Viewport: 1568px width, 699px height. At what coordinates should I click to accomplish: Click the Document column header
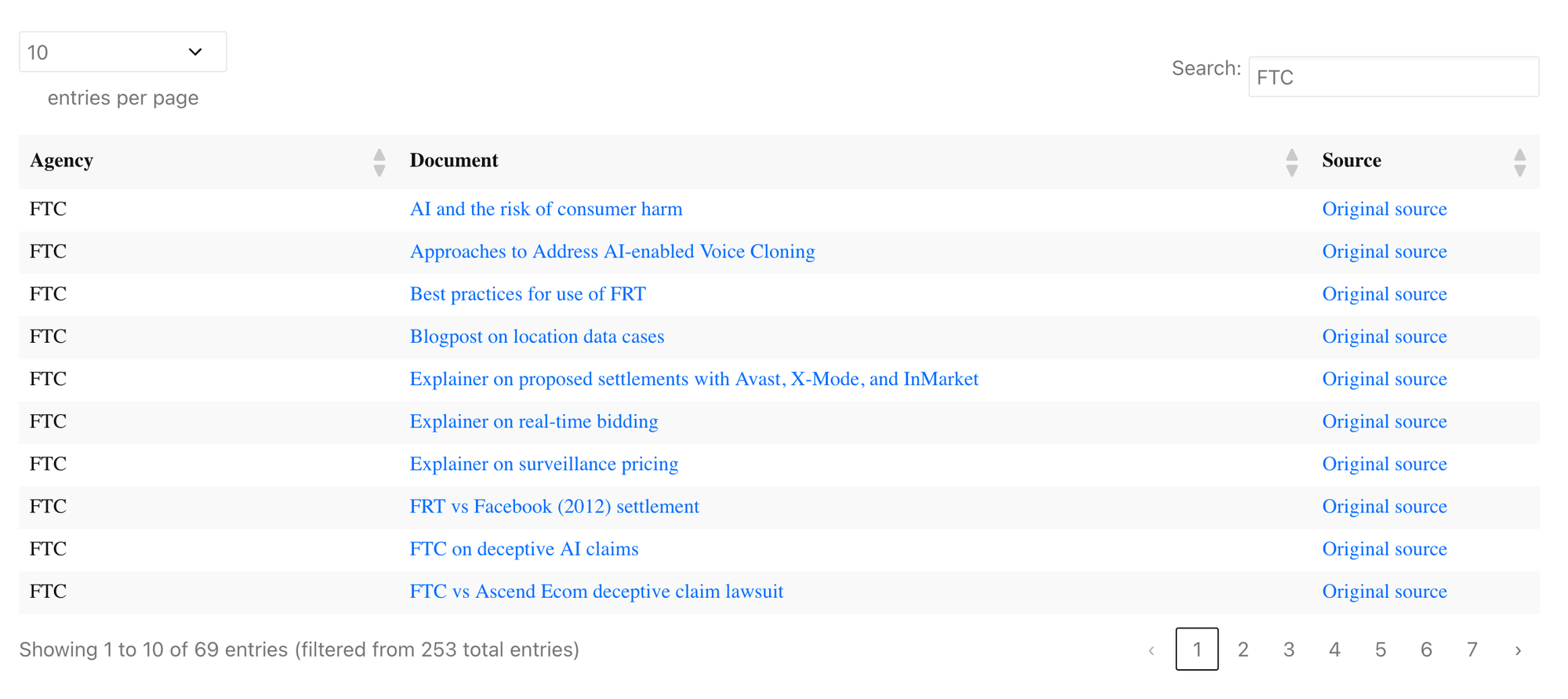tap(454, 161)
